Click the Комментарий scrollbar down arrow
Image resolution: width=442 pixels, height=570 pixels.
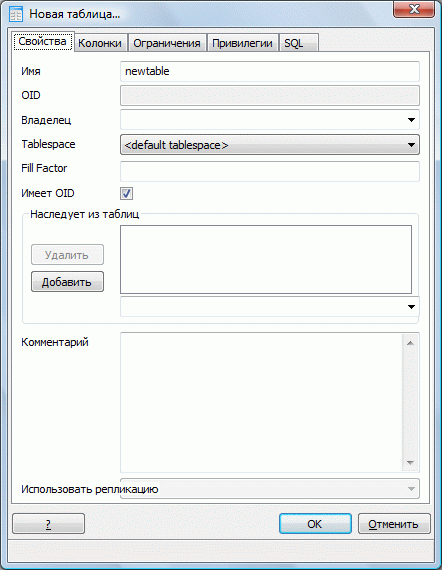pyautogui.click(x=410, y=462)
